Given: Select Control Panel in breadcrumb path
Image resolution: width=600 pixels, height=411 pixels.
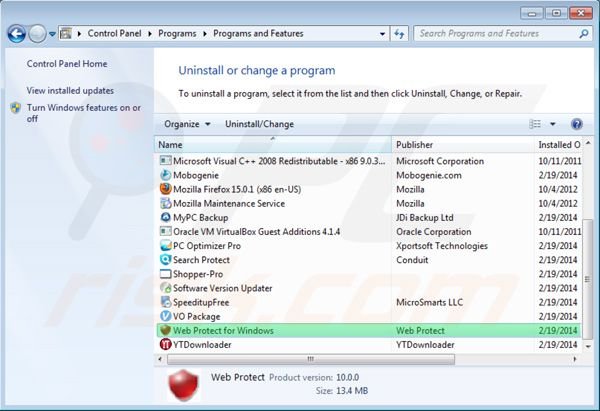Looking at the screenshot, I should pos(114,34).
